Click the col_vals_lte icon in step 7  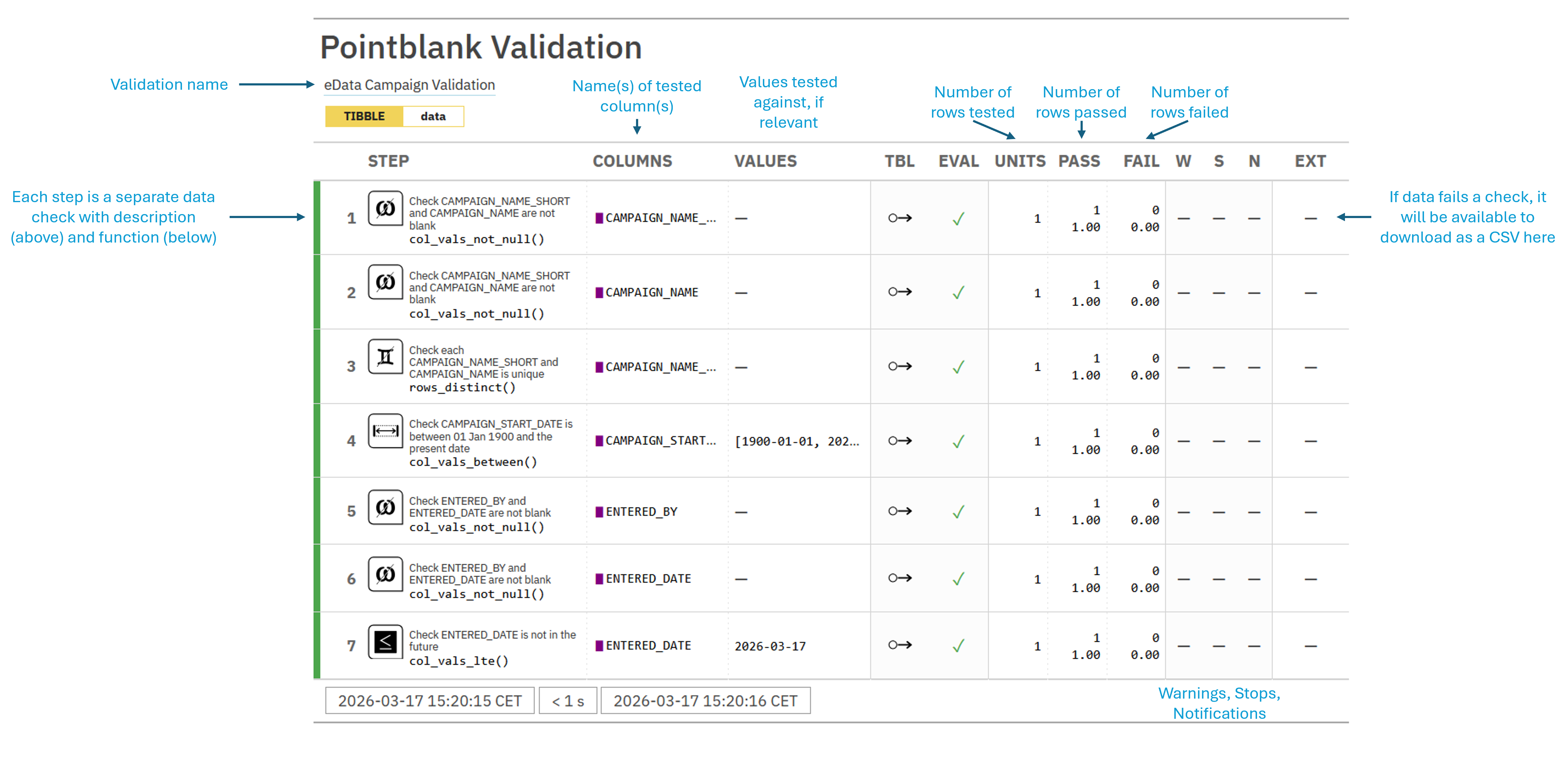click(385, 641)
